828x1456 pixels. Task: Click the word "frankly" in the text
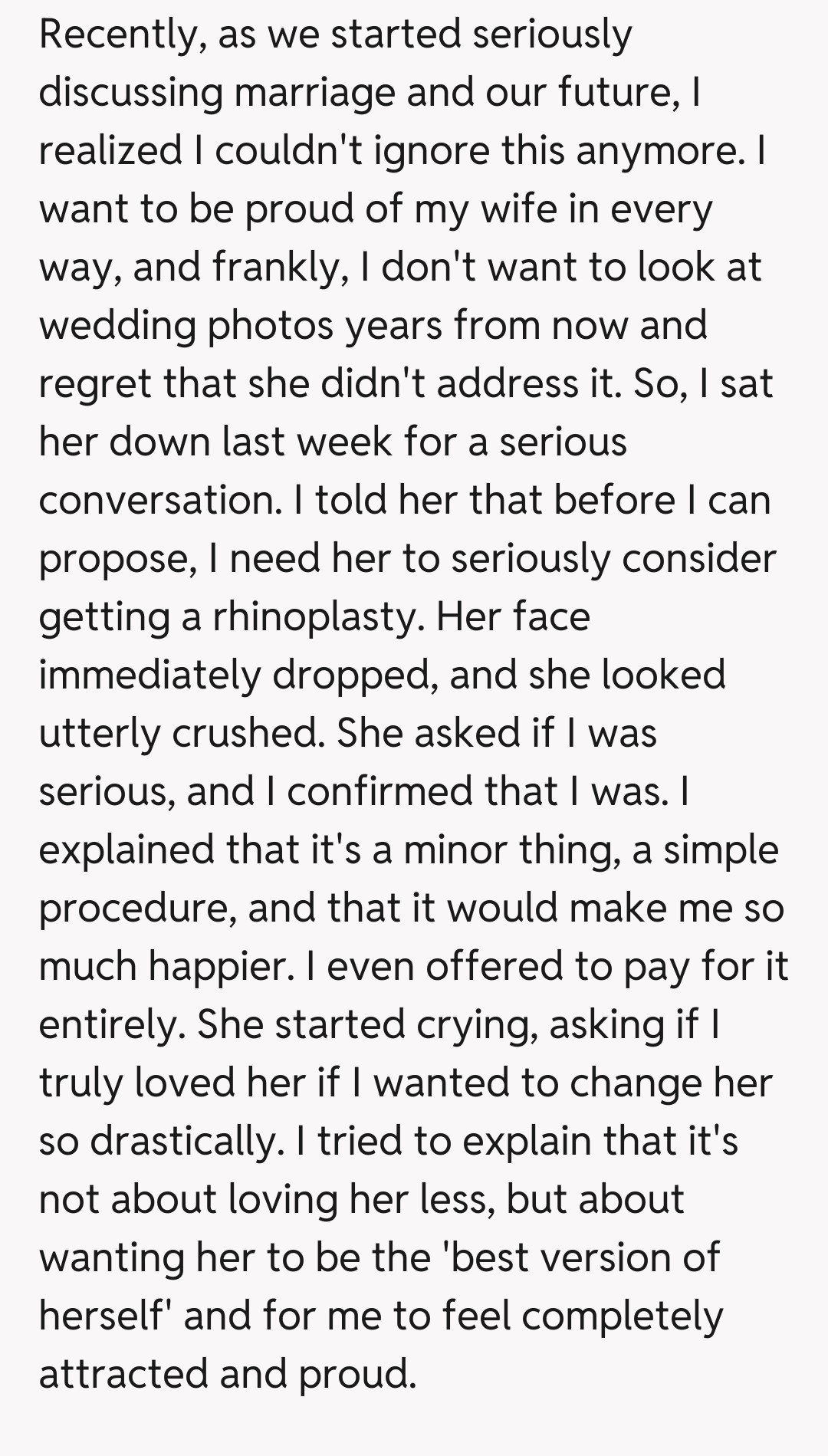274,268
